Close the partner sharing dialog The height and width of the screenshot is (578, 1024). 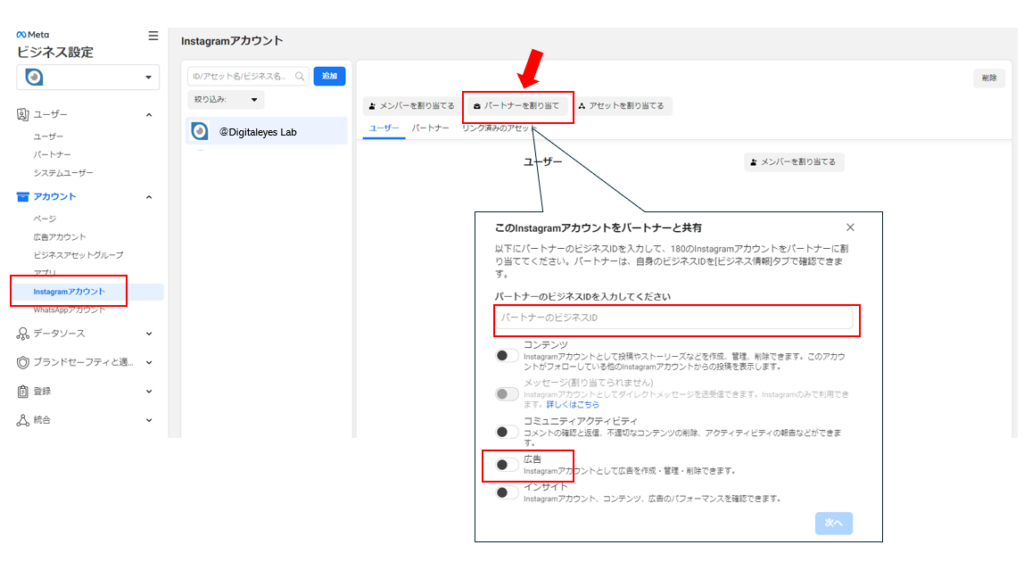(850, 227)
